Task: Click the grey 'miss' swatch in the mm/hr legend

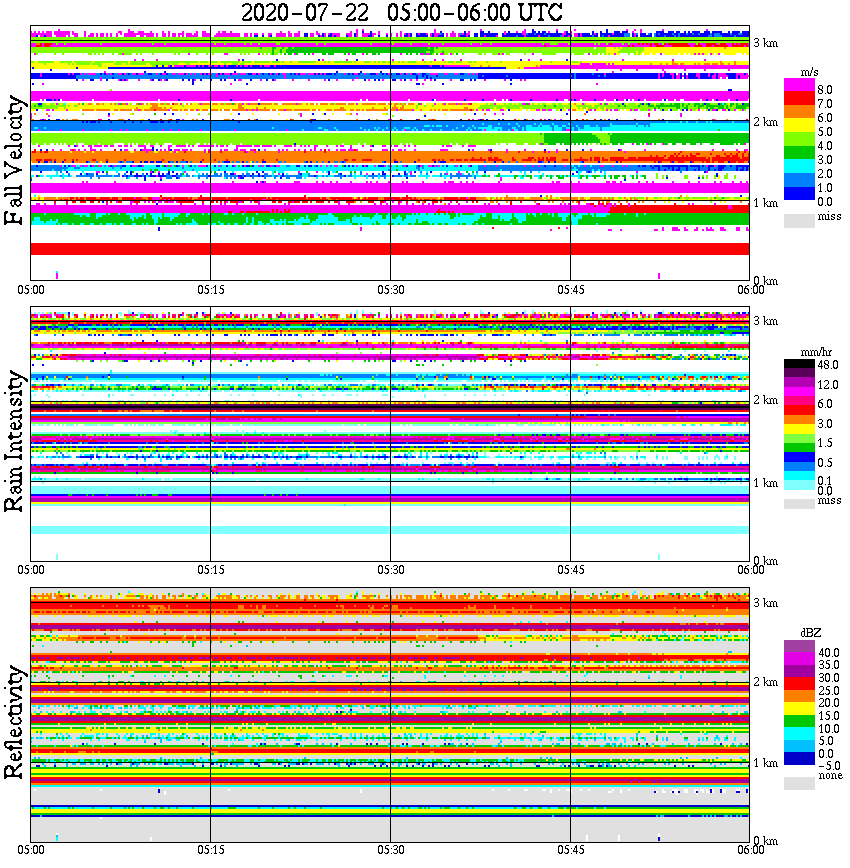Action: pos(799,503)
